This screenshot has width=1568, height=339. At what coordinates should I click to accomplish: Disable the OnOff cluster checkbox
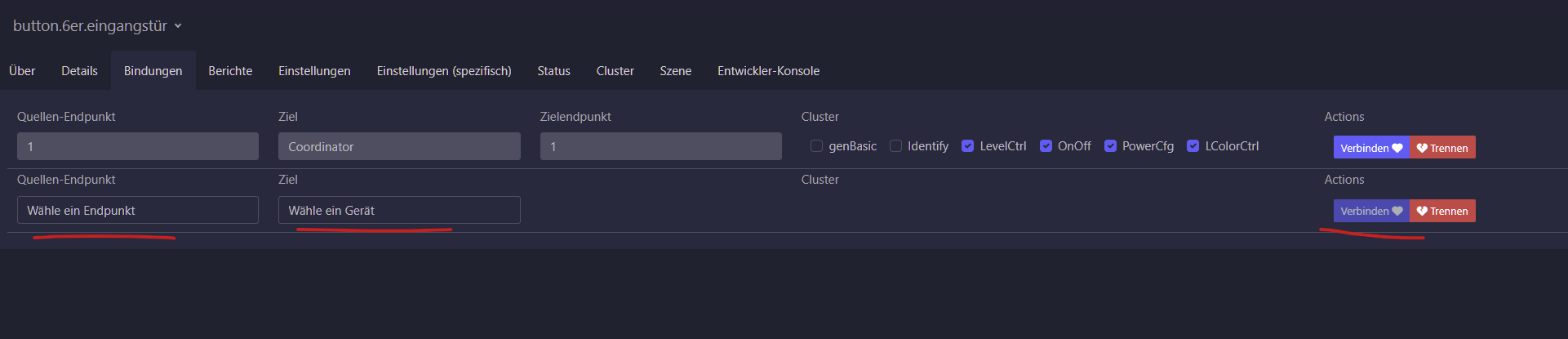(x=1046, y=146)
